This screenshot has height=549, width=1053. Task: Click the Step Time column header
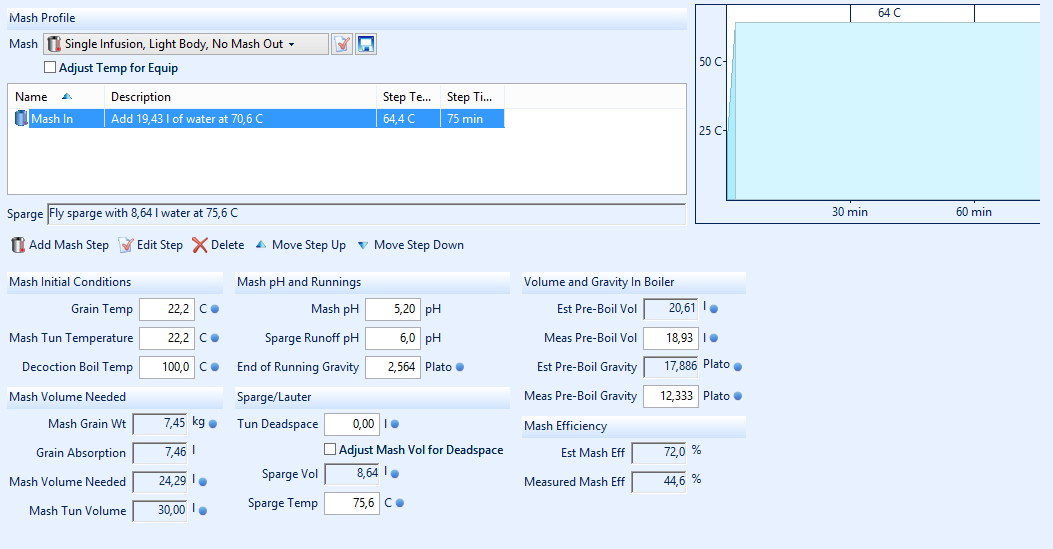click(470, 97)
